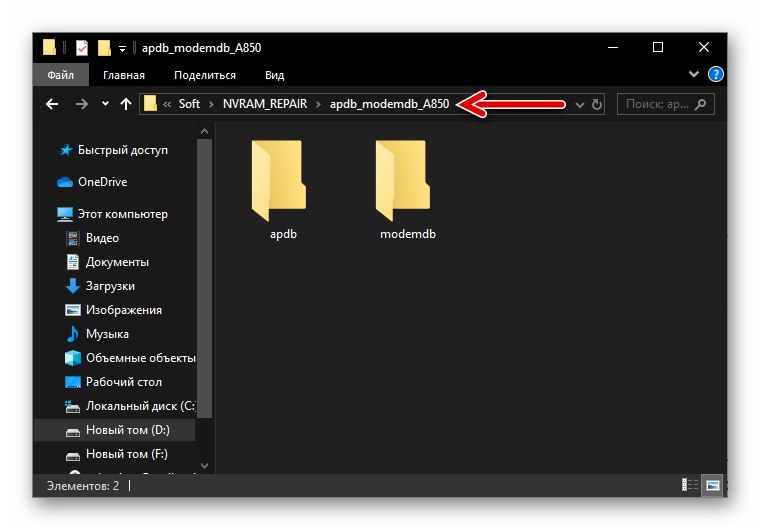Select Быстрый доступ in the navigation pane
Viewport: 760px width, 530px height.
click(113, 150)
